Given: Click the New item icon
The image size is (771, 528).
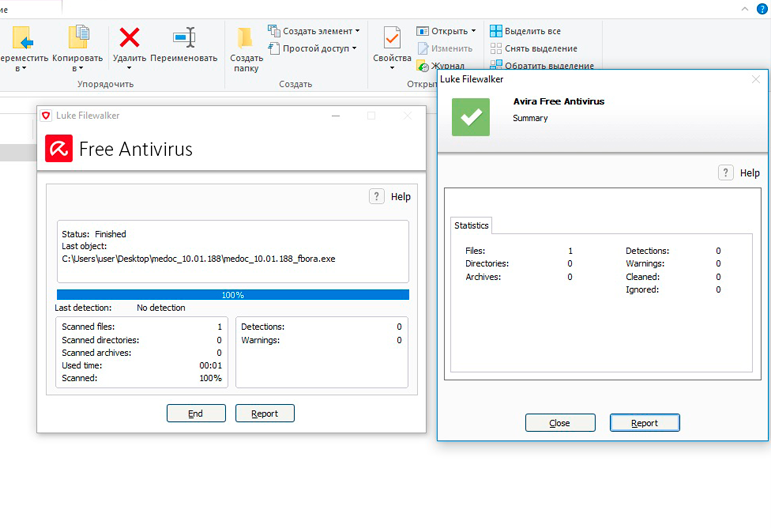Looking at the screenshot, I should (x=274, y=31).
